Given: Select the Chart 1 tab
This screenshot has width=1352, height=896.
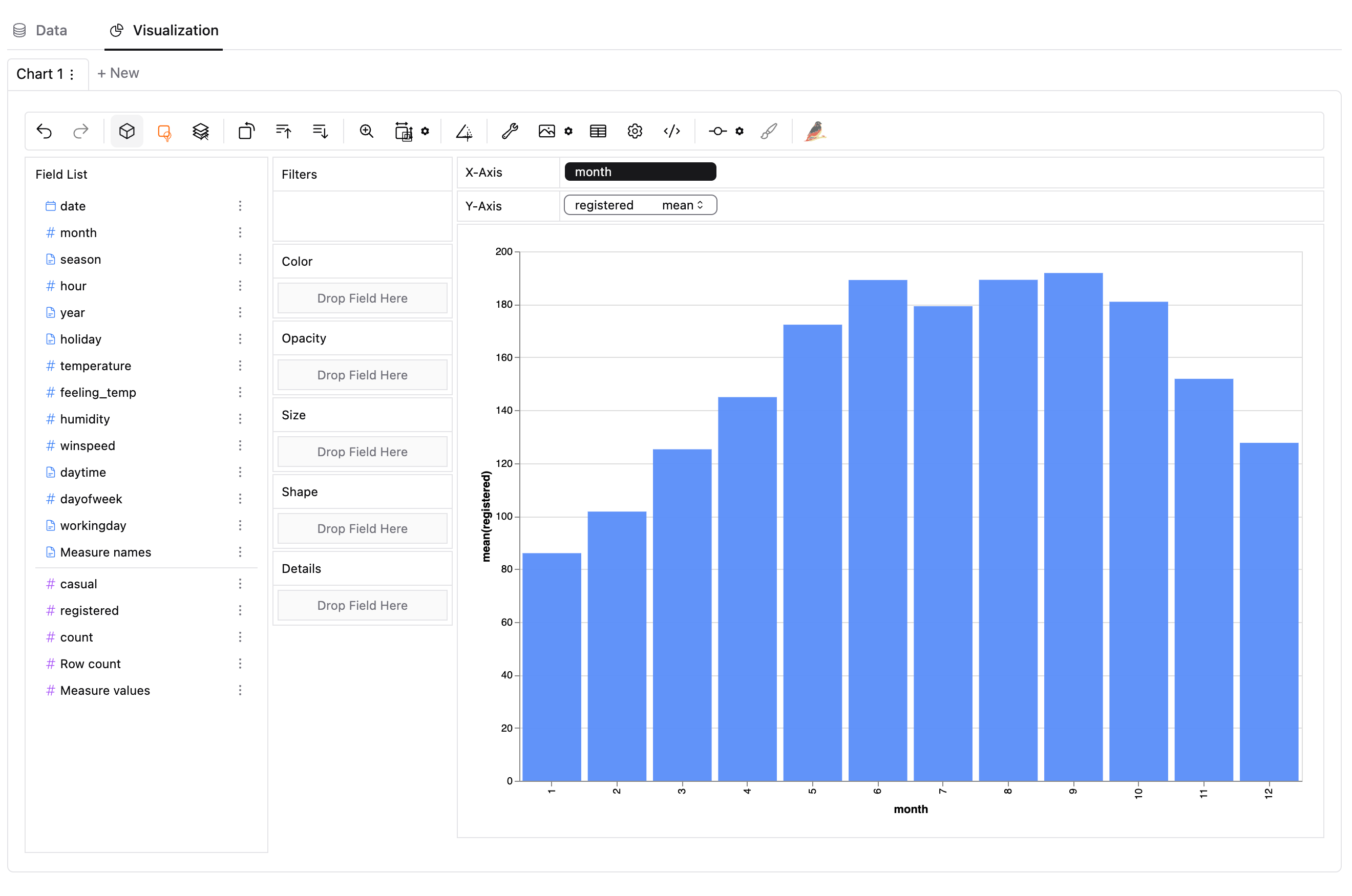Looking at the screenshot, I should (39, 74).
